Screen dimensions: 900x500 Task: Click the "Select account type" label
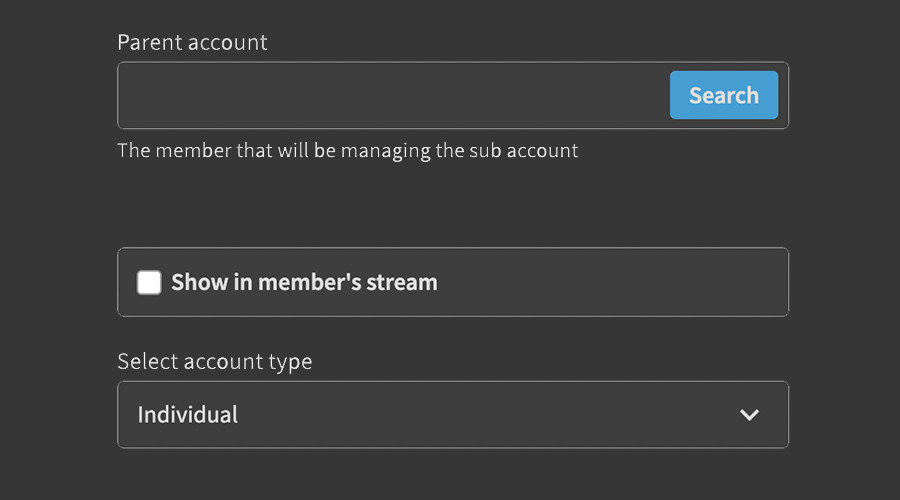click(x=214, y=361)
